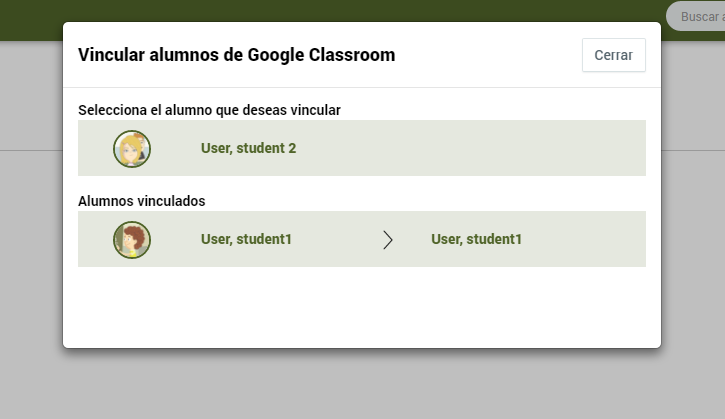The image size is (725, 419).
Task: Click right "User, student1" linked Classroom name
Action: point(476,239)
